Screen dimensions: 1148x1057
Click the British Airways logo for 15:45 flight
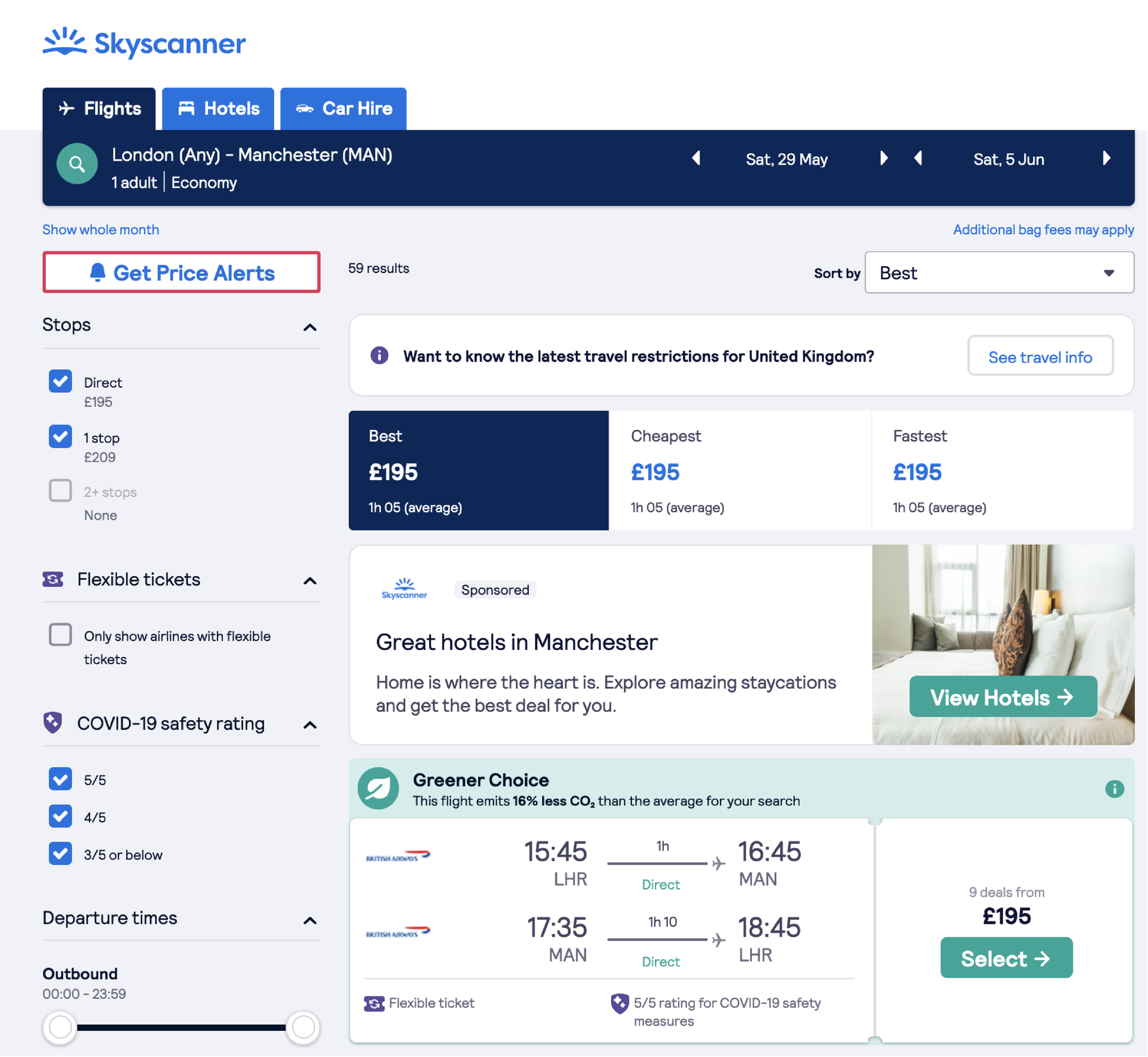[398, 856]
